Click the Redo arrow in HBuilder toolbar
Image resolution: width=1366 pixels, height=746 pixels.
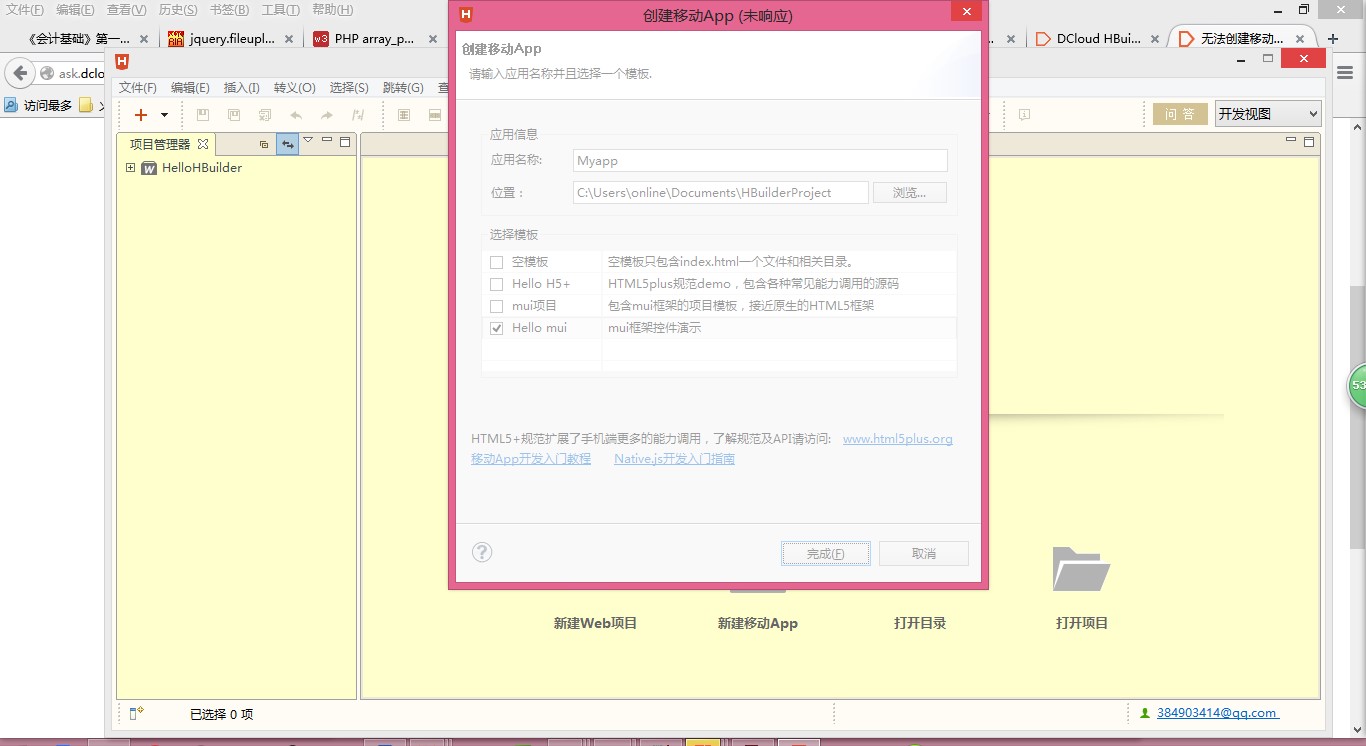pyautogui.click(x=327, y=115)
